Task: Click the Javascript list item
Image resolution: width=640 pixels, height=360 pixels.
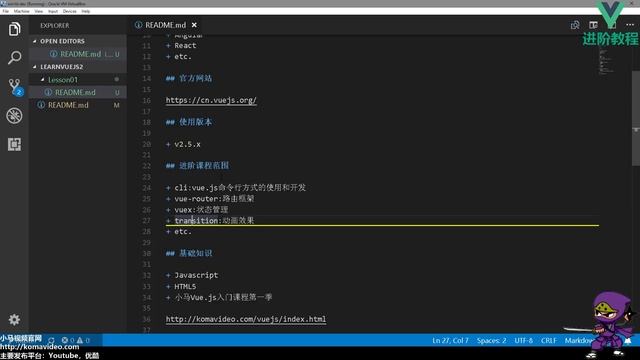Action: point(192,276)
